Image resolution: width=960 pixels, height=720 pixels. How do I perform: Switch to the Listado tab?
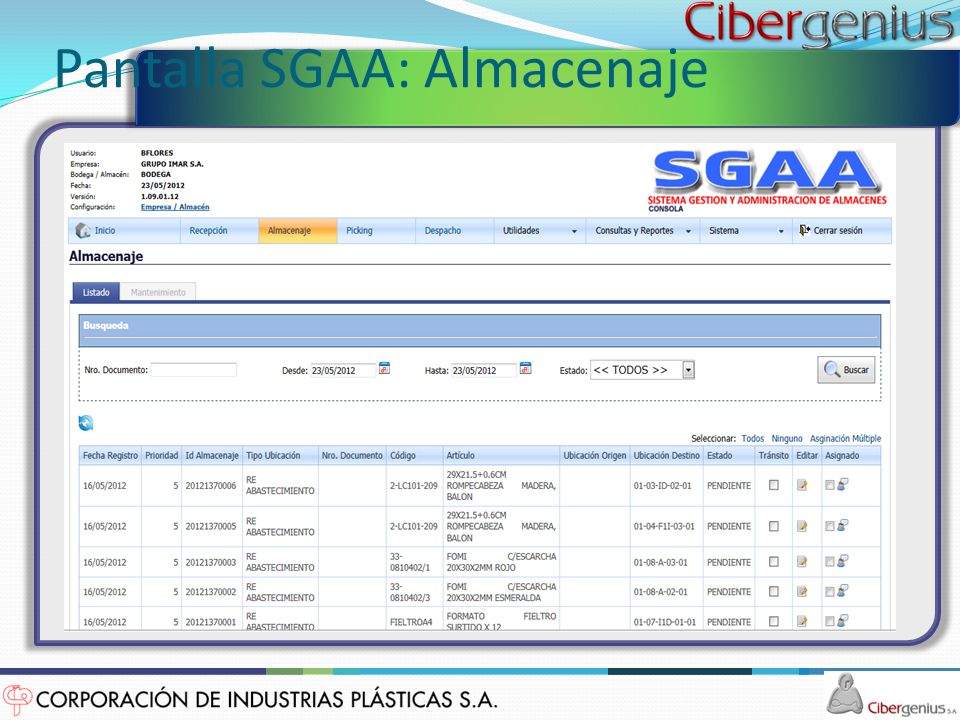pos(96,293)
